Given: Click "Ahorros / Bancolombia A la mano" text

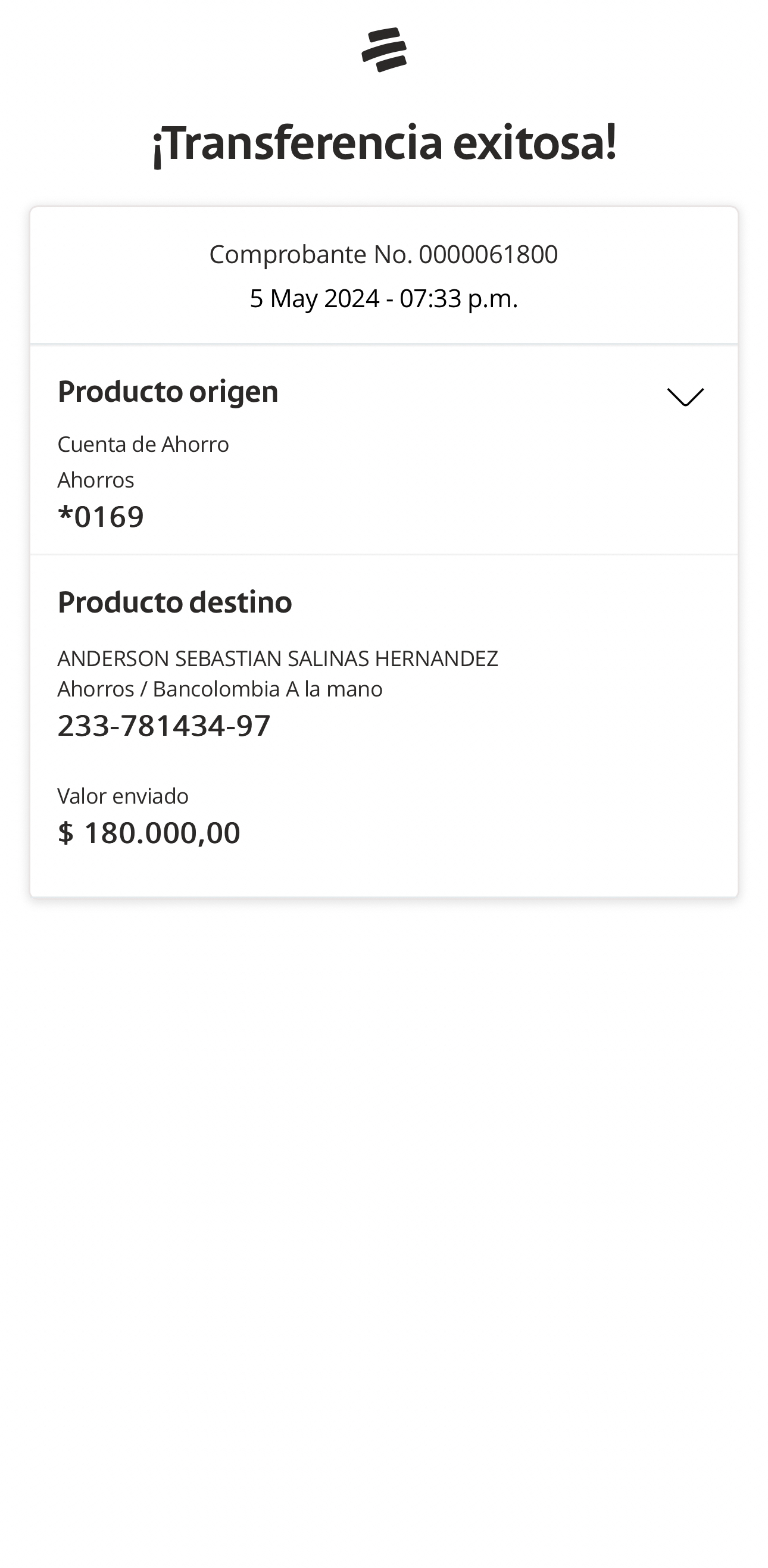Looking at the screenshot, I should tap(220, 689).
